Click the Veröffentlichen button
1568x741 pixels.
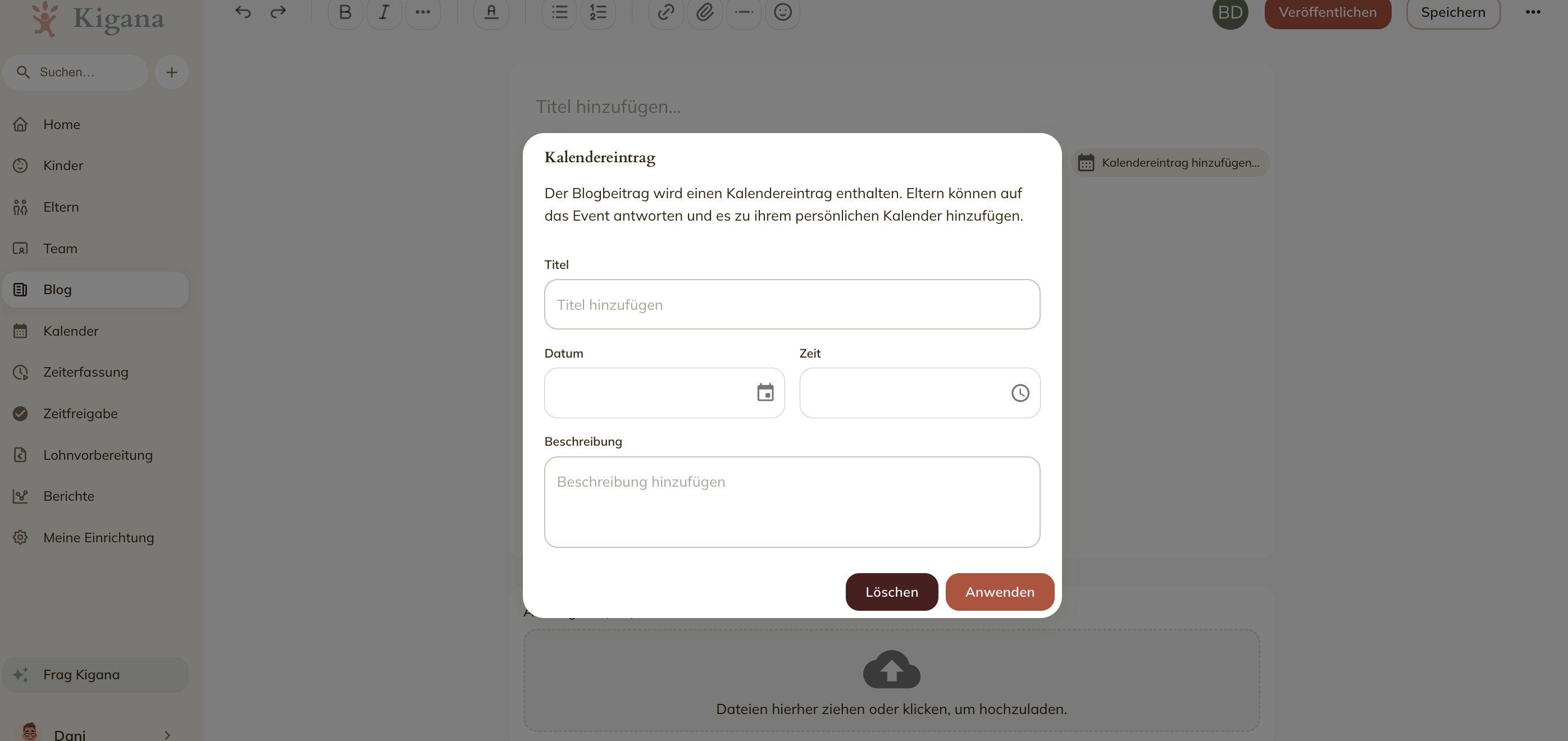tap(1328, 12)
